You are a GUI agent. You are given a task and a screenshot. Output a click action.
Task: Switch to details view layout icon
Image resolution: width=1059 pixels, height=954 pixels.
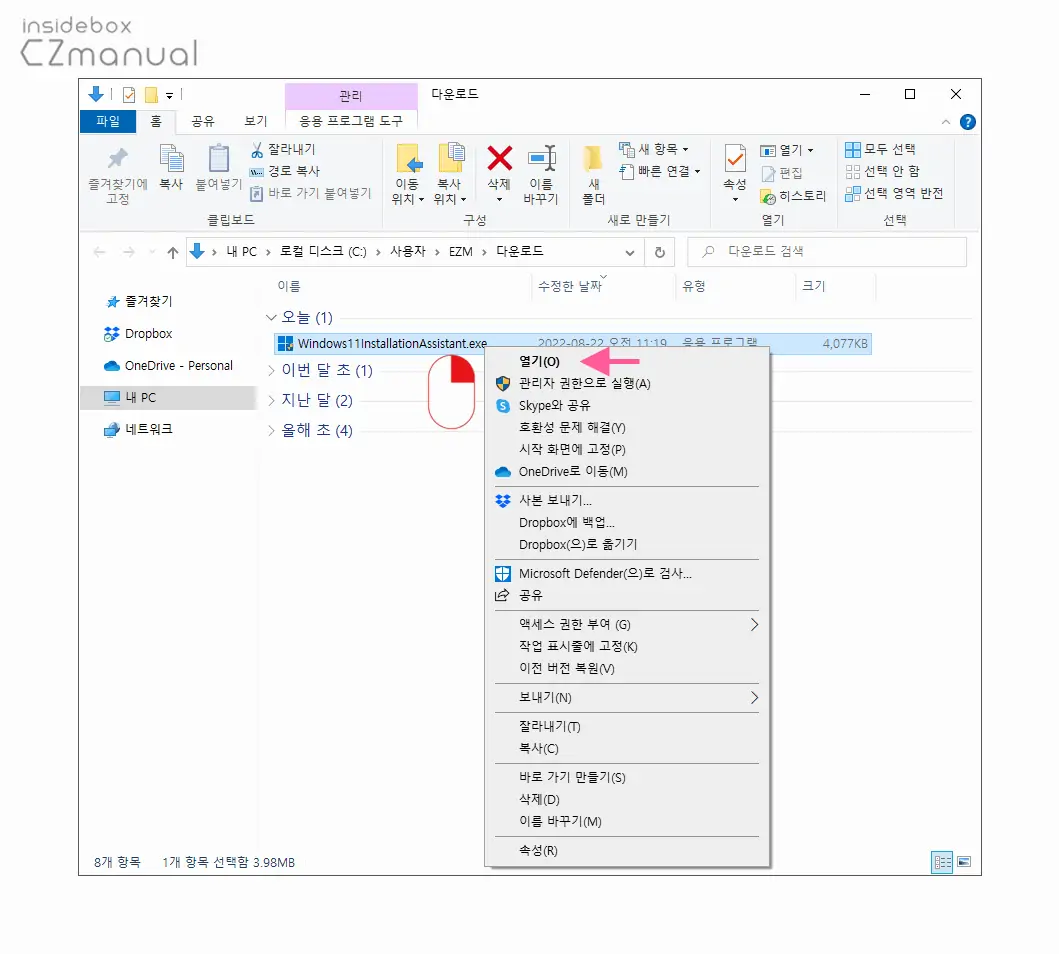click(x=941, y=862)
